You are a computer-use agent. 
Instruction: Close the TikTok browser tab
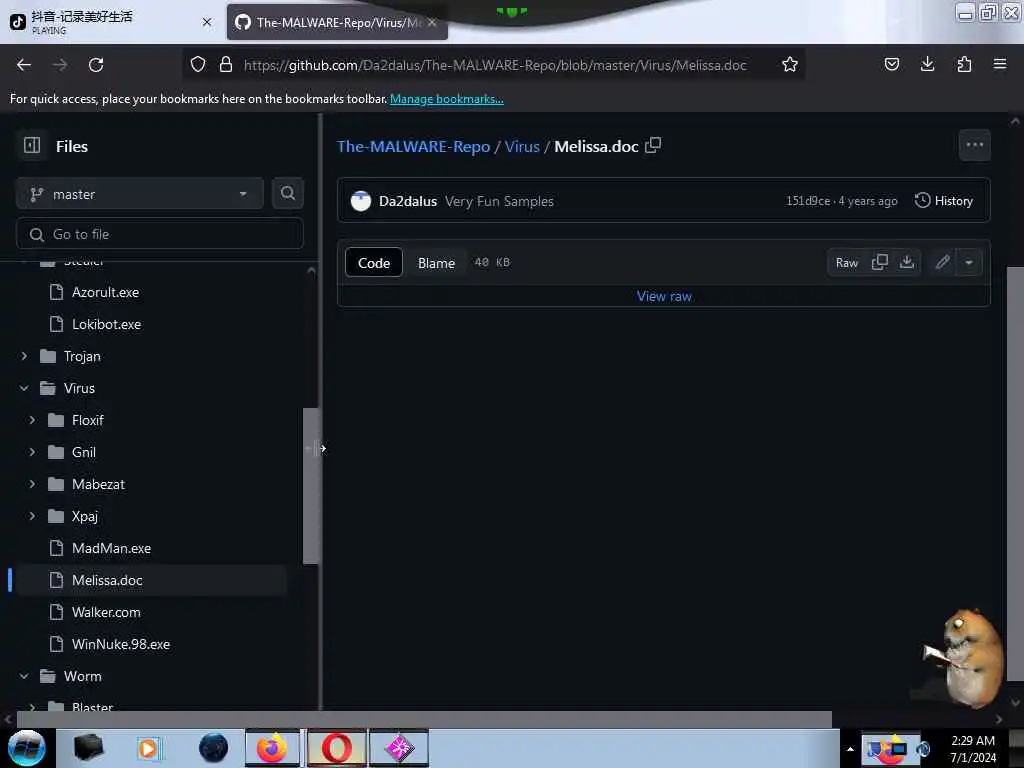(x=207, y=22)
